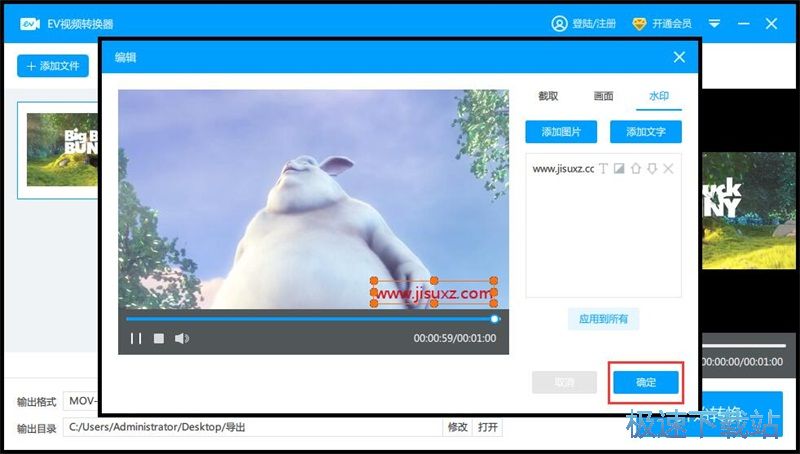Close the EV视频转换器 main window
The height and width of the screenshot is (454, 800).
pyautogui.click(x=771, y=23)
